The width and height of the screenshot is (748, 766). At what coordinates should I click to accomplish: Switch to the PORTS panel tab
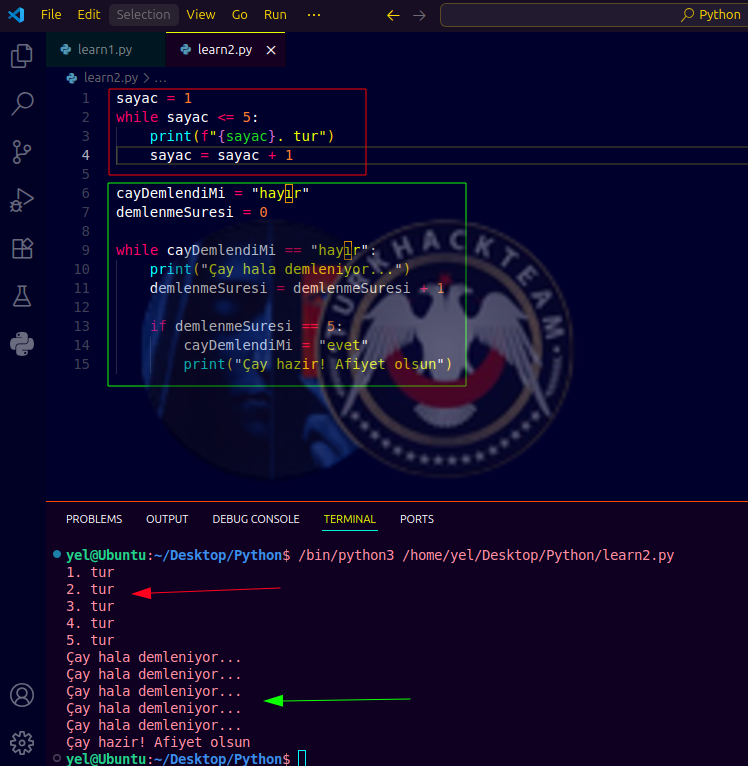click(x=417, y=519)
